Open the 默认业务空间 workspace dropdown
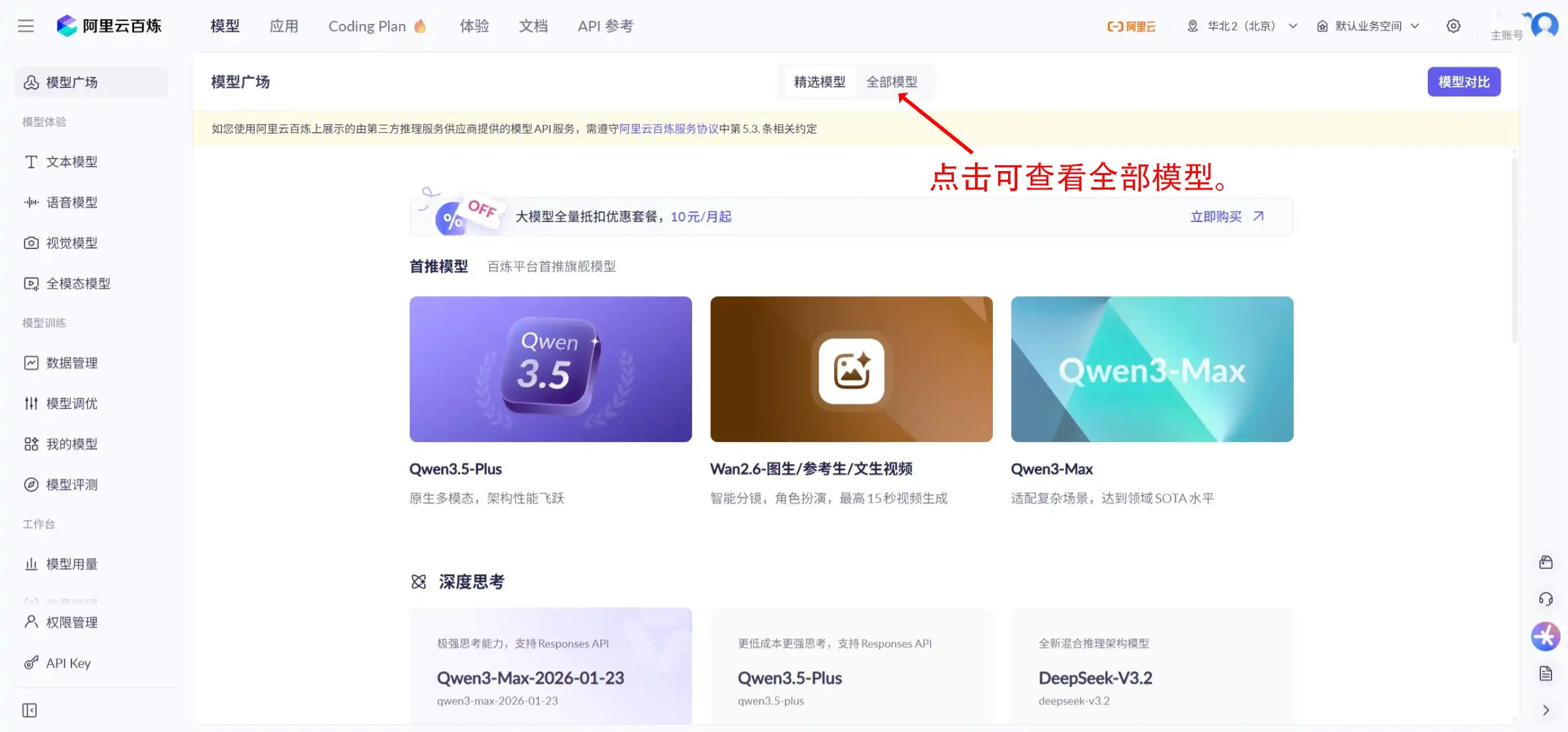This screenshot has width=1568, height=732. pyautogui.click(x=1368, y=26)
